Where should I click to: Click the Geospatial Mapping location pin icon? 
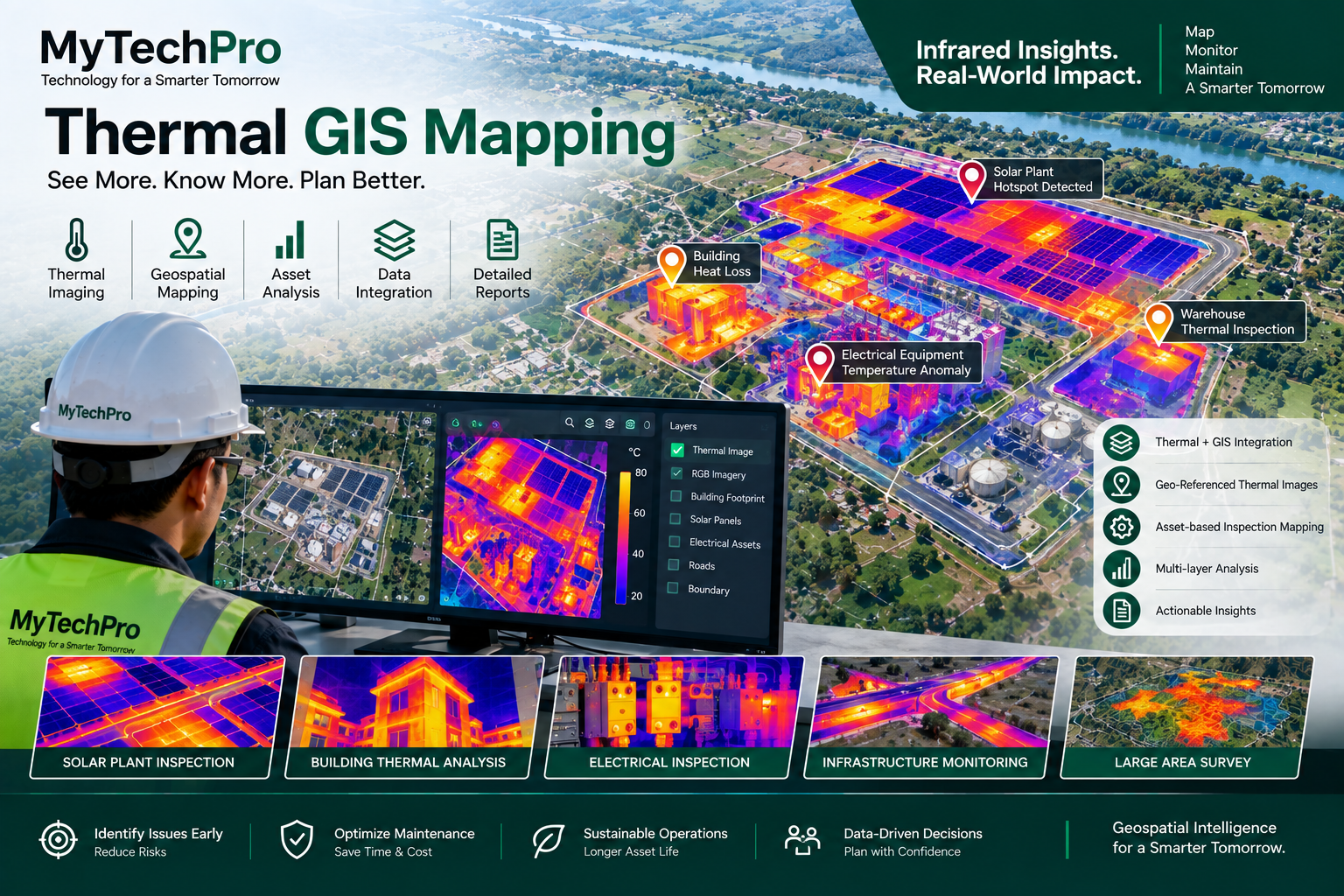(188, 239)
